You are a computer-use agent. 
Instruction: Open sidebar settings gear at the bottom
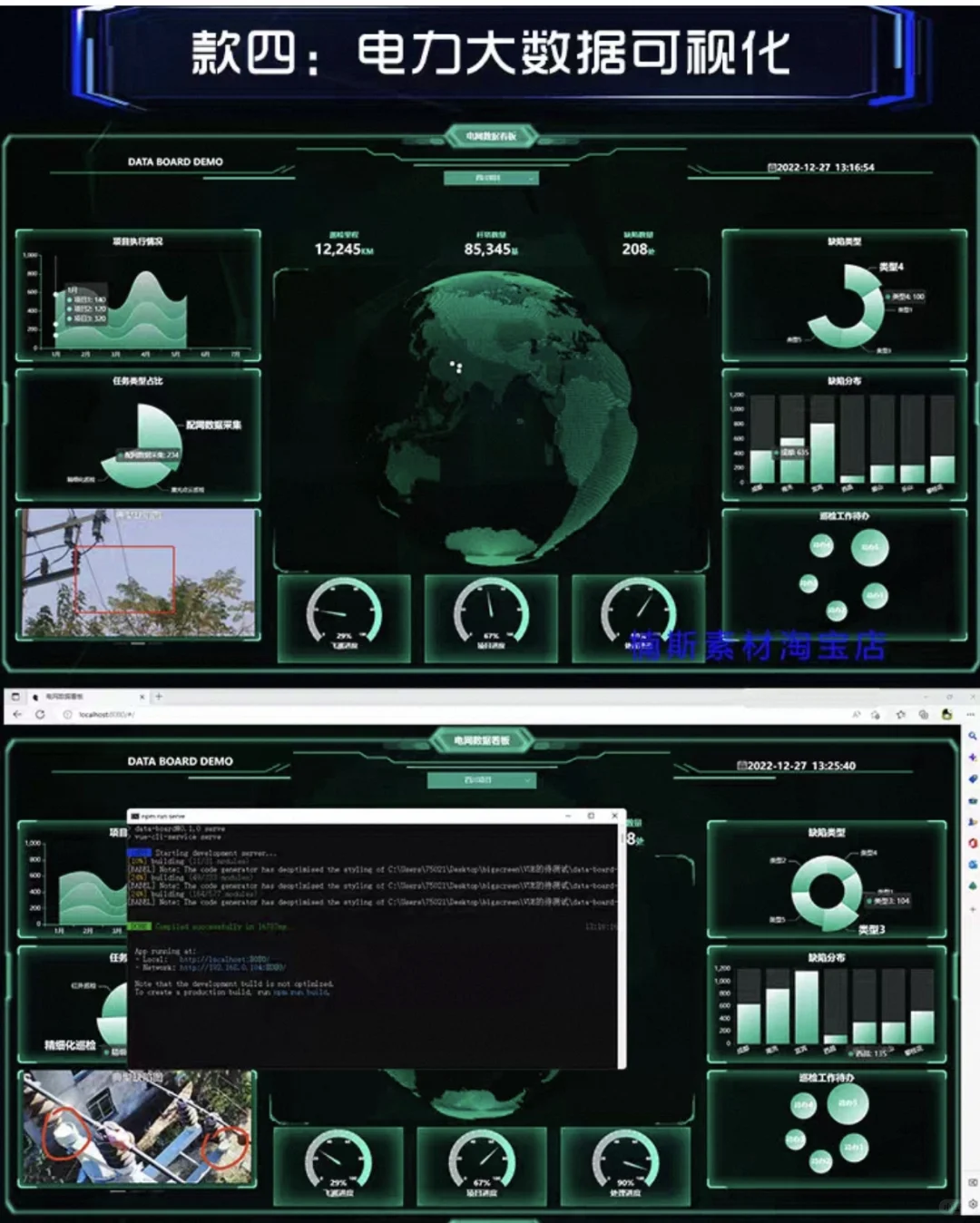click(x=973, y=1204)
